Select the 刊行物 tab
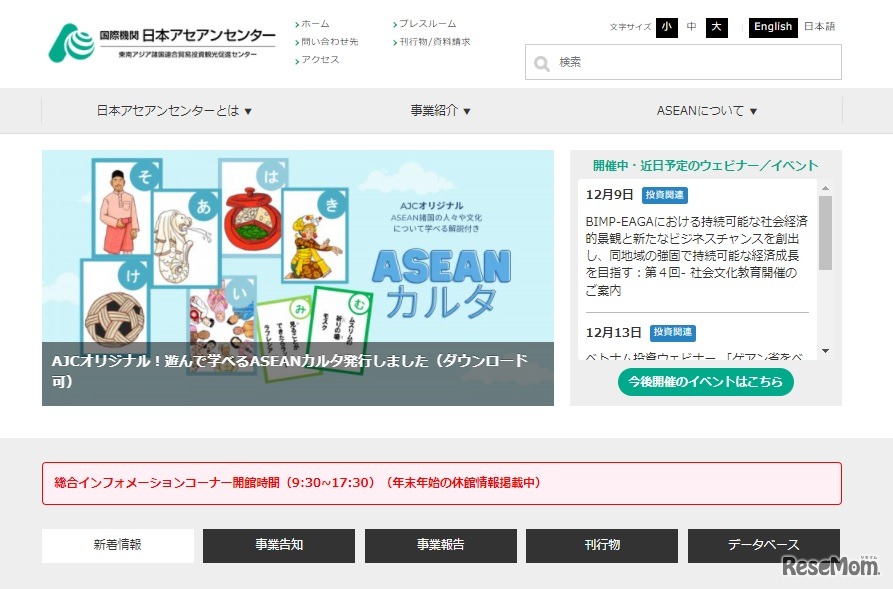Screen dimensions: 893x589 [602, 545]
